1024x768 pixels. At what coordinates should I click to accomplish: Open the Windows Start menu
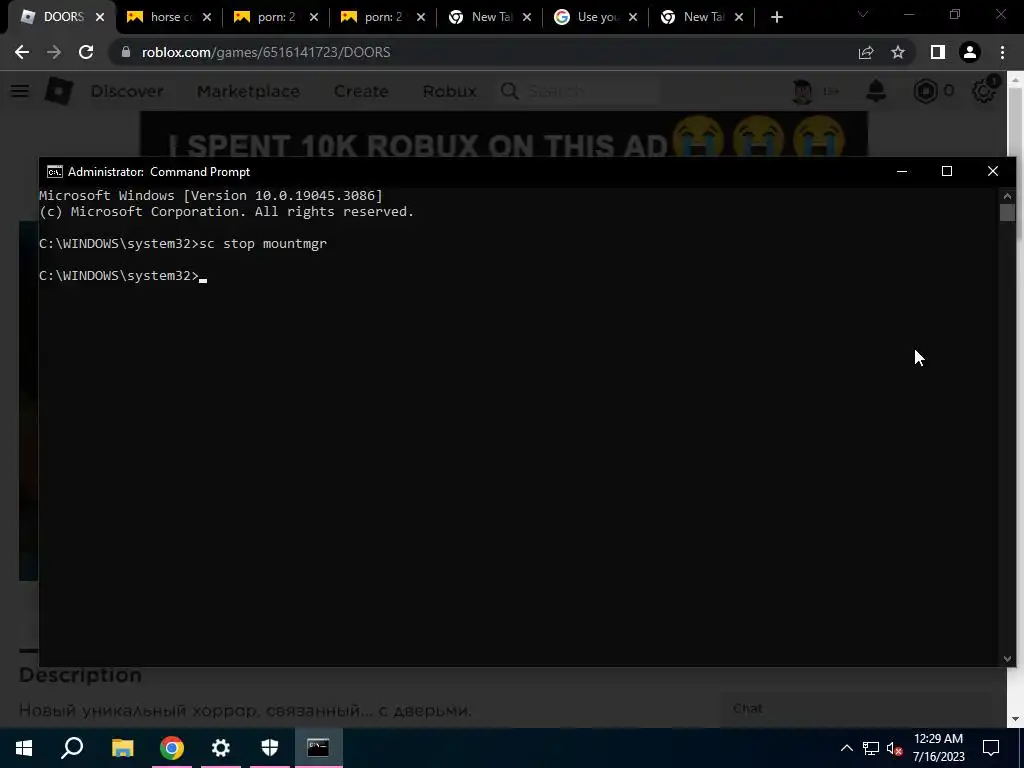[x=24, y=748]
